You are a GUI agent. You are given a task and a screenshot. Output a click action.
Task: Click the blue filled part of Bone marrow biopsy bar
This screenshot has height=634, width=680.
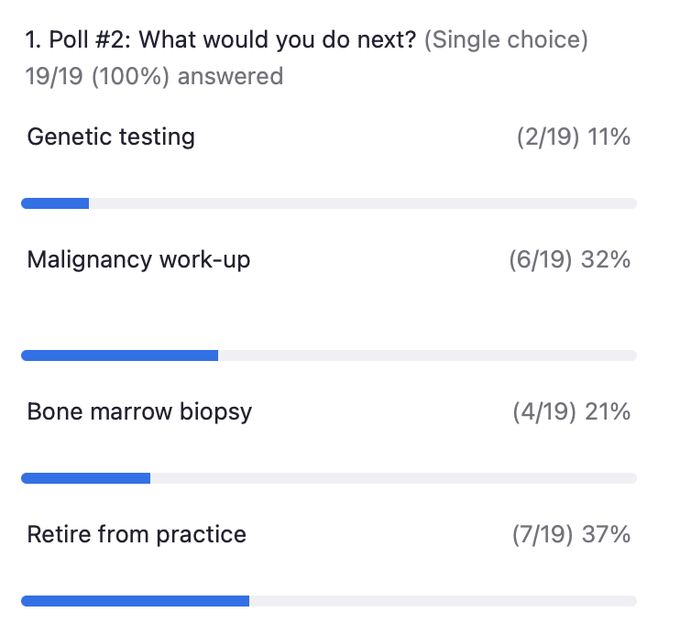coord(86,478)
